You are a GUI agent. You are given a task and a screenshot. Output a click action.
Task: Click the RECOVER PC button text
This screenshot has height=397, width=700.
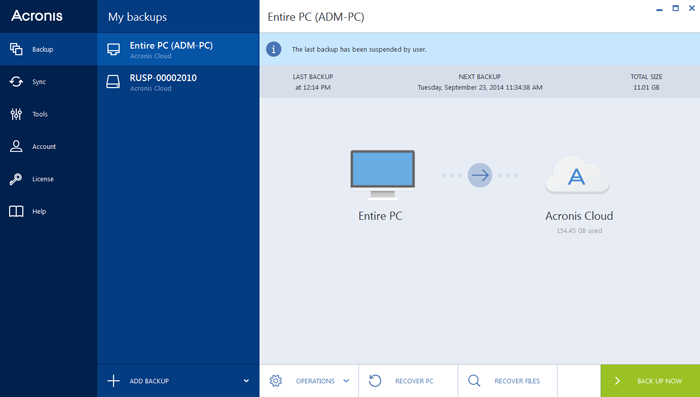coord(414,381)
